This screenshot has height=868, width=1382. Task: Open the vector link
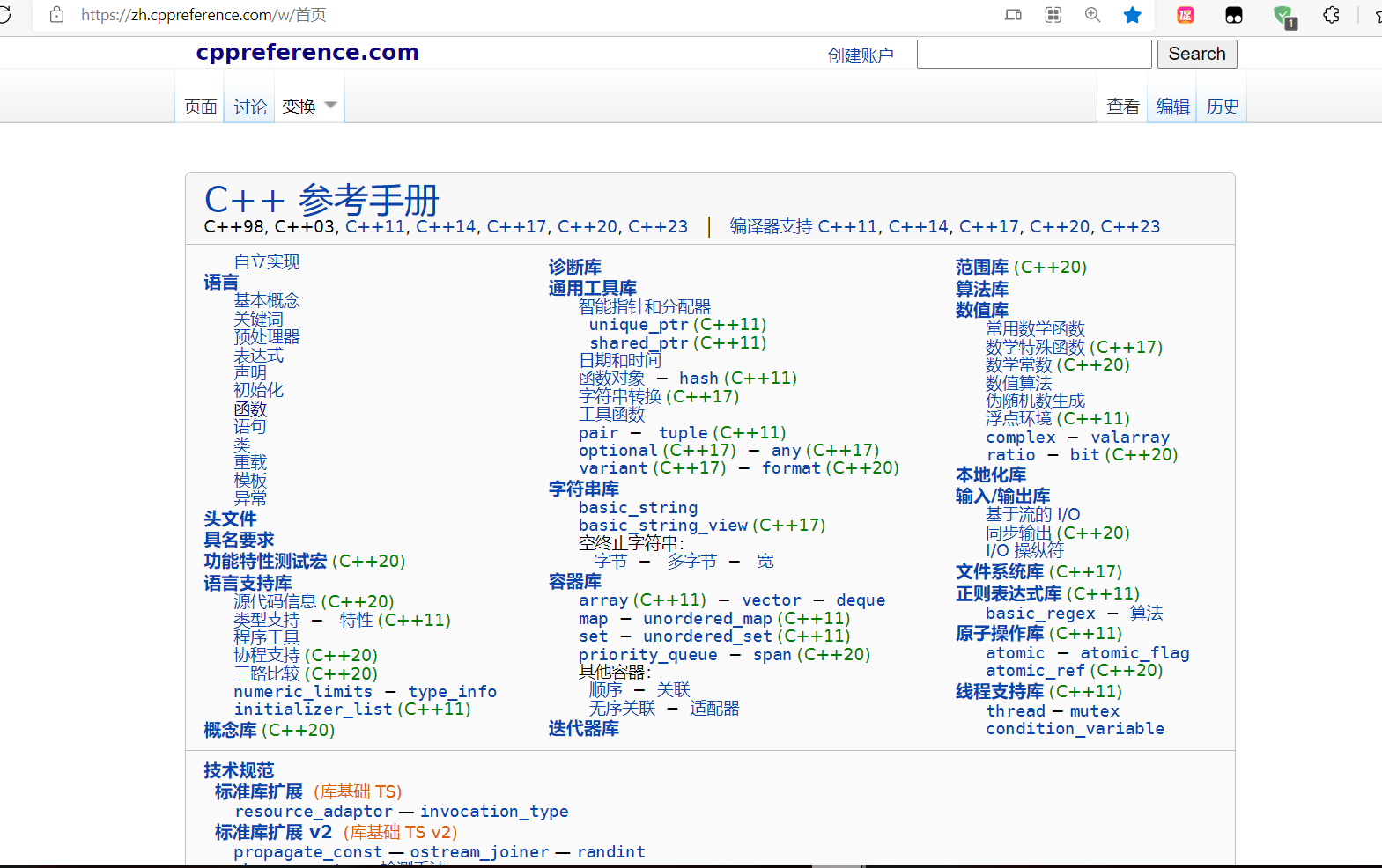pyautogui.click(x=772, y=600)
